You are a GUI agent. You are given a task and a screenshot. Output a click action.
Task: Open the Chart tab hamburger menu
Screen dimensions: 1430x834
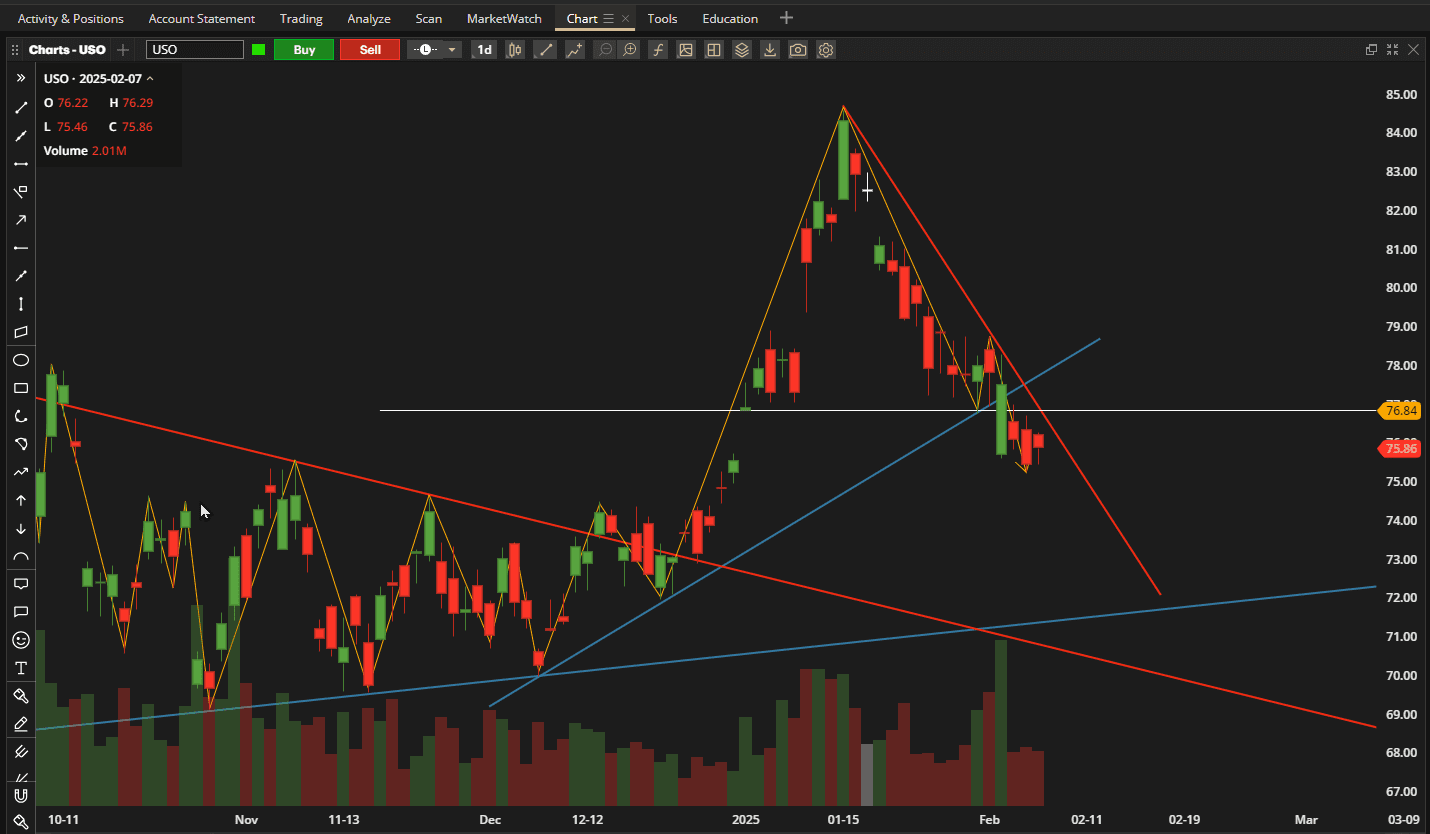[608, 18]
